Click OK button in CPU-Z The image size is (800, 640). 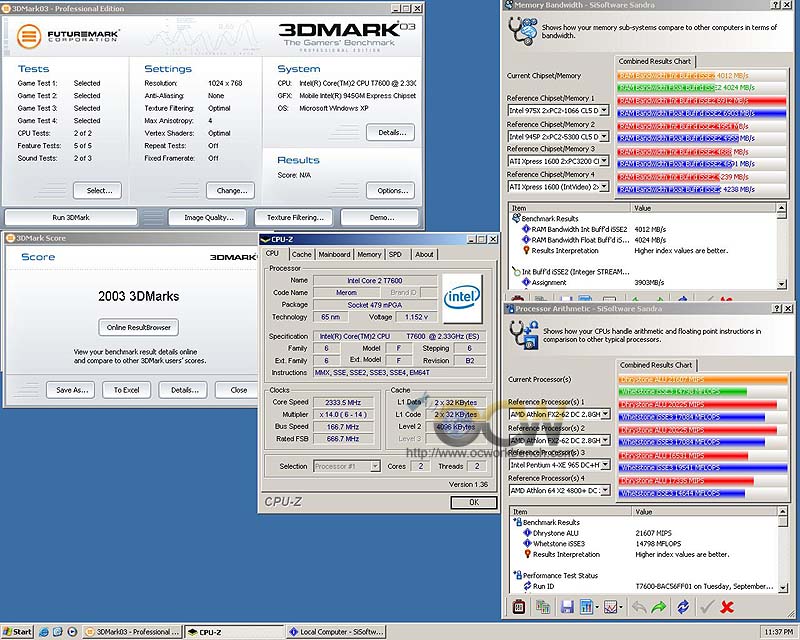coord(473,502)
